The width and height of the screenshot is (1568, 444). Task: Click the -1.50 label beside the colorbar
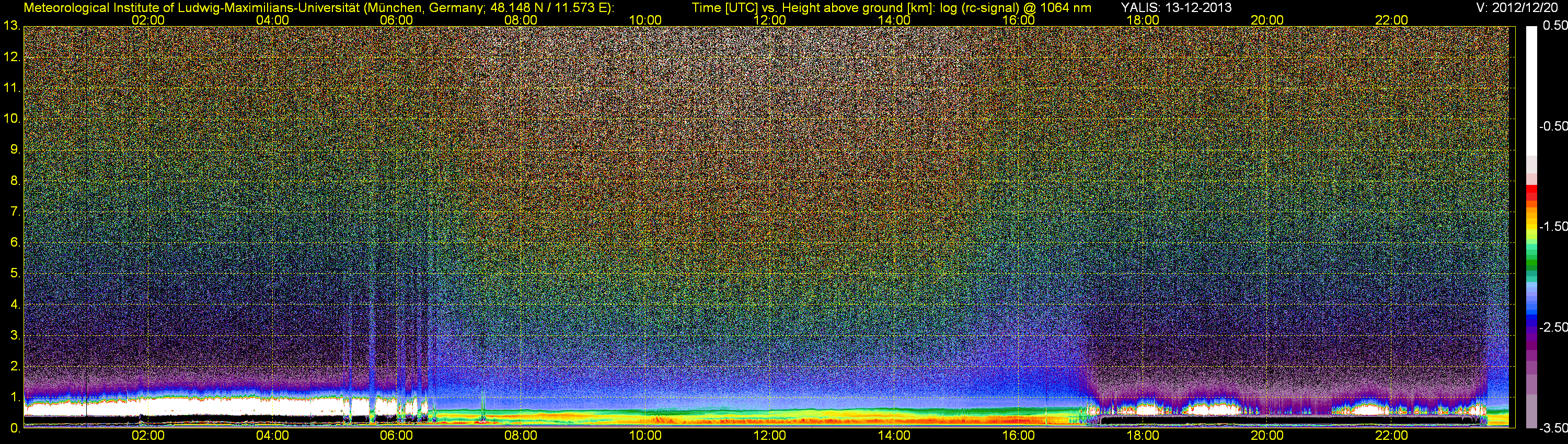click(x=1553, y=226)
